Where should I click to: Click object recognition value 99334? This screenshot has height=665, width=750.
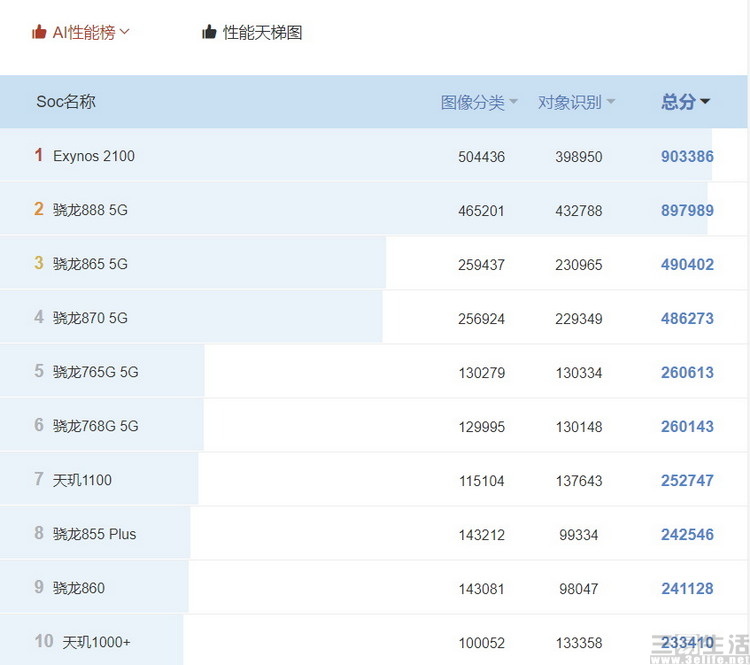579,535
